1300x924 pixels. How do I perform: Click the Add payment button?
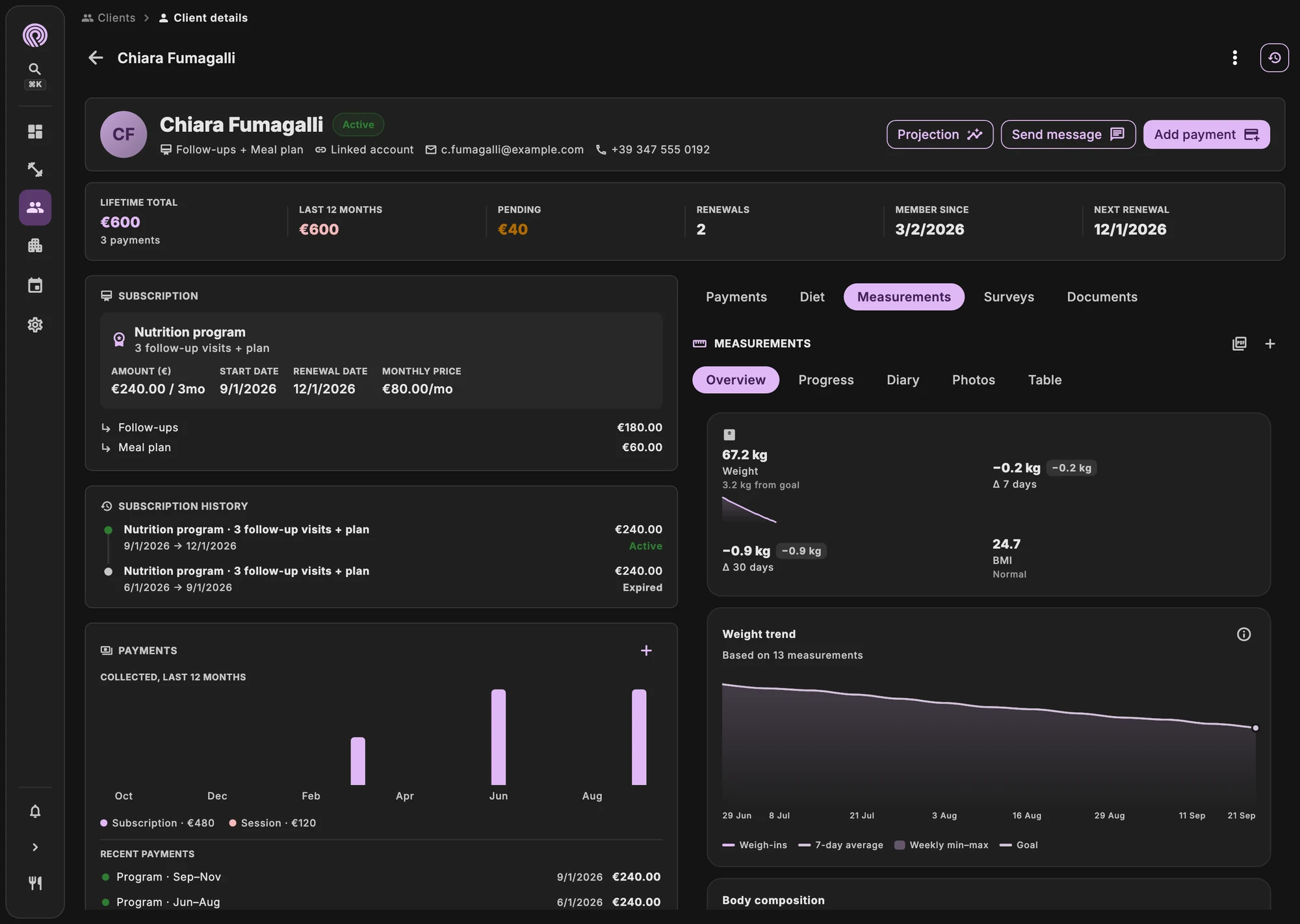coord(1206,135)
